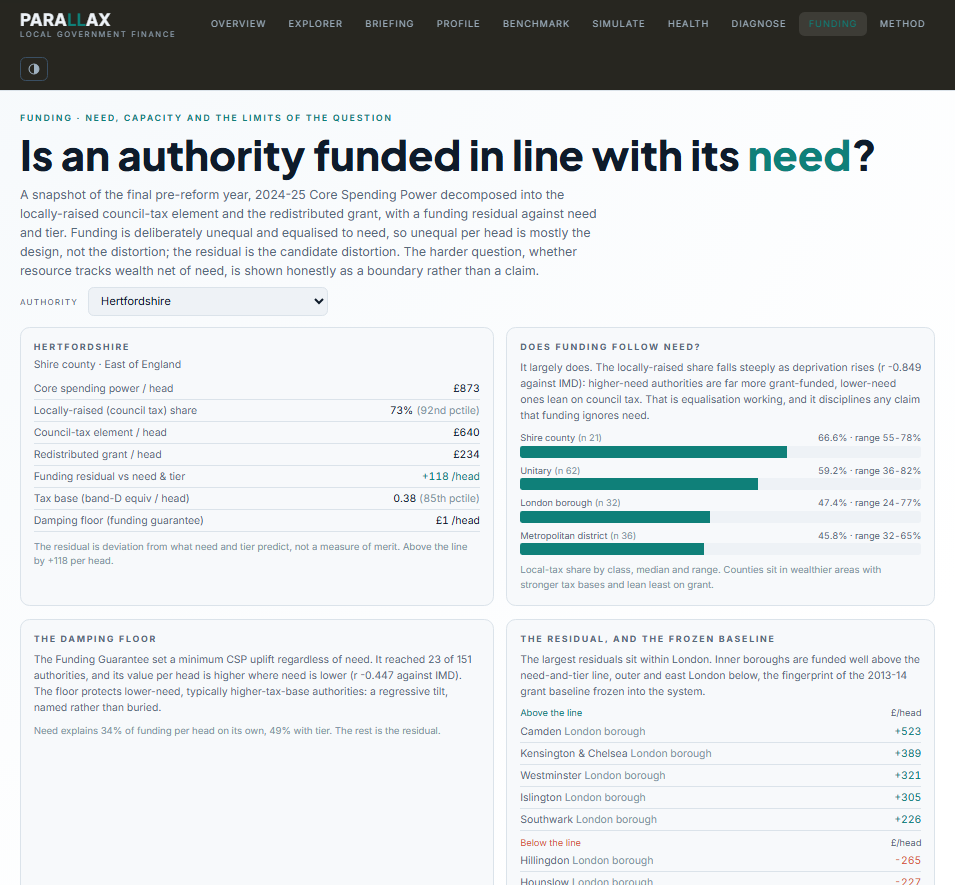Click the +523 value for Camden
The height and width of the screenshot is (885, 955).
click(907, 732)
